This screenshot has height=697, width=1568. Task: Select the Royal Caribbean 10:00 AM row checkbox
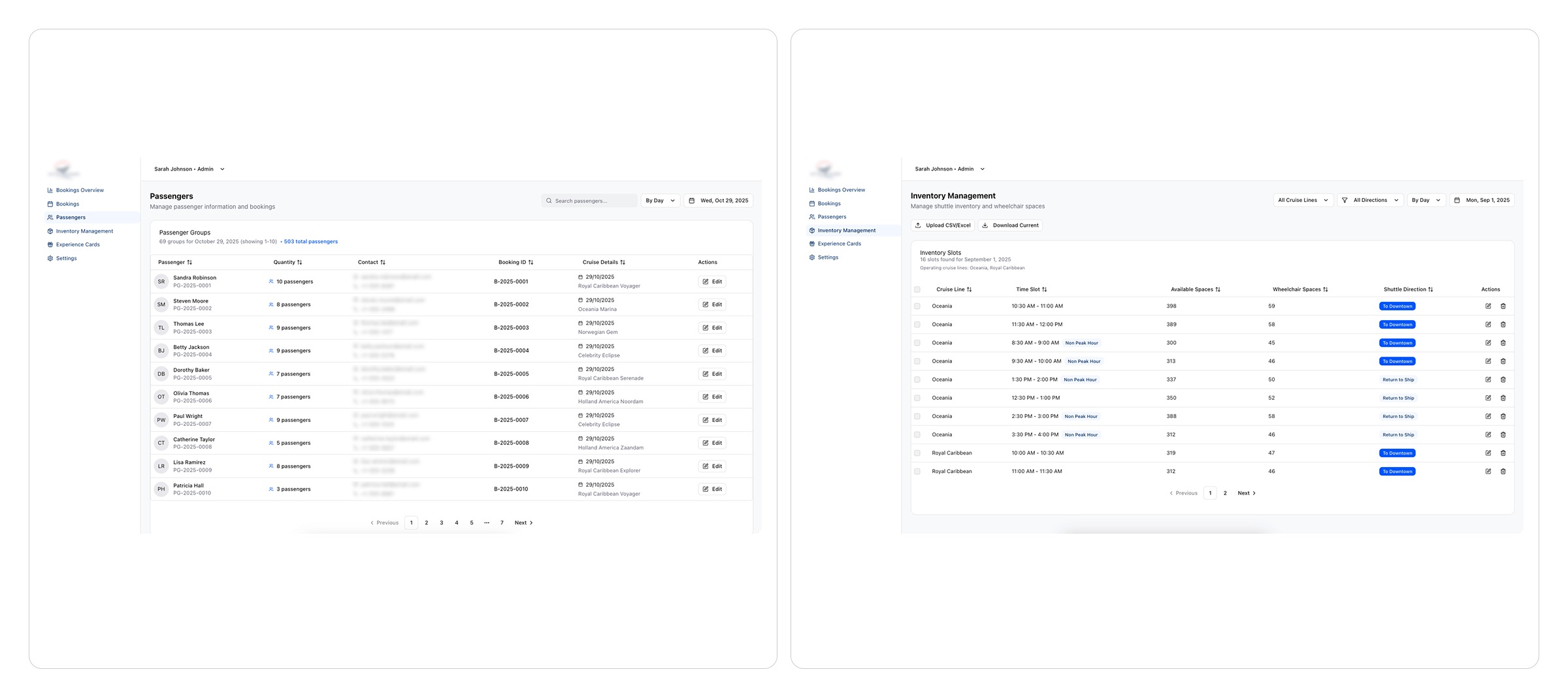tap(917, 453)
